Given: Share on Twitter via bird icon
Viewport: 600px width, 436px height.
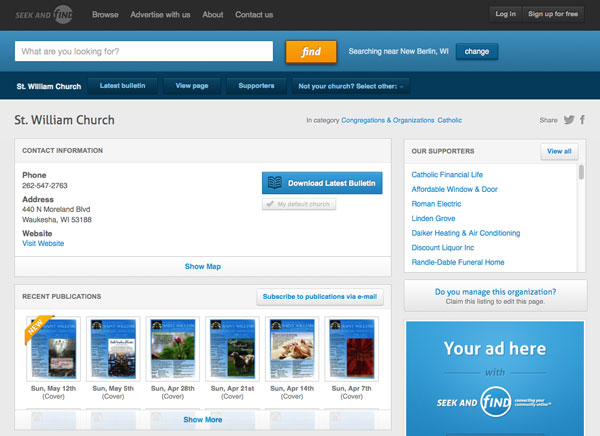Looking at the screenshot, I should coord(569,120).
